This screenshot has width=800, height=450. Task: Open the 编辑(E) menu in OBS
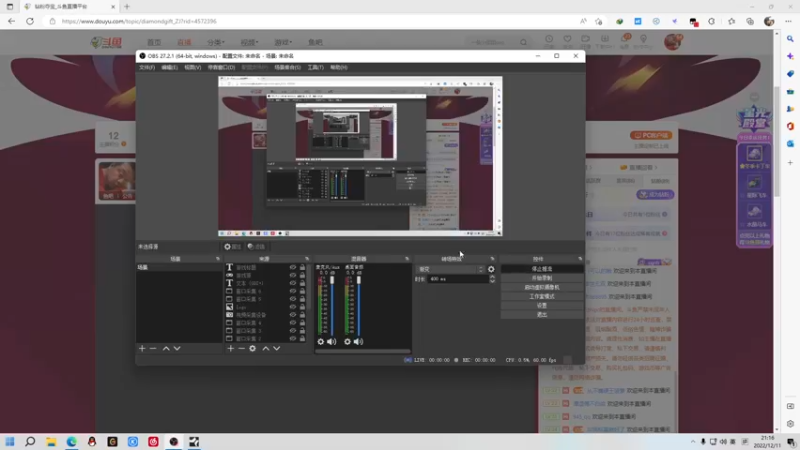[169, 67]
